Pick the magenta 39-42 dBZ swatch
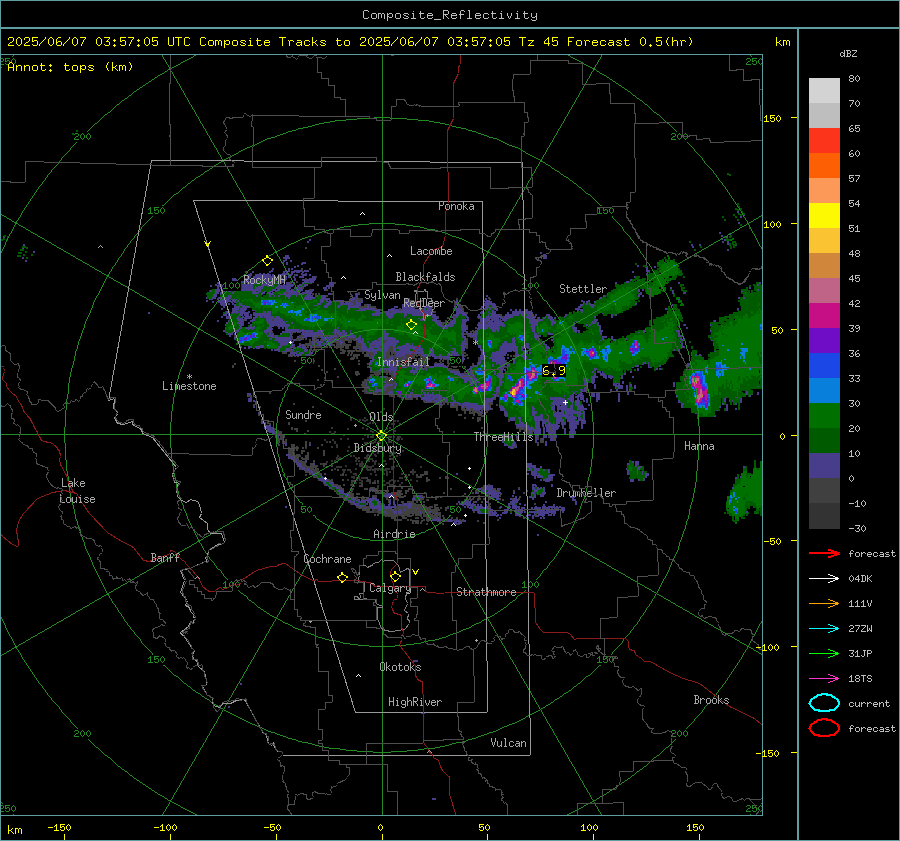This screenshot has height=841, width=900. (824, 316)
